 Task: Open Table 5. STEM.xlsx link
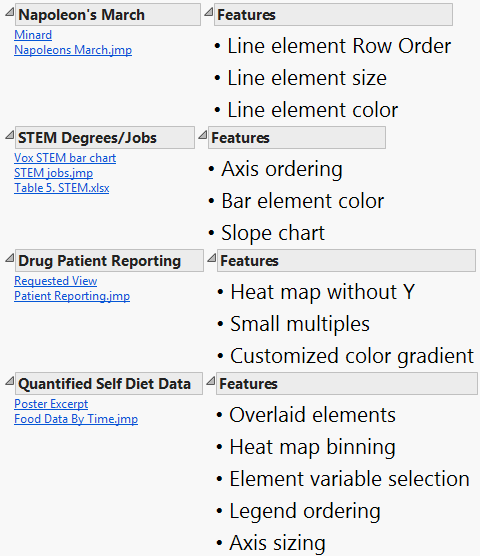click(x=62, y=188)
